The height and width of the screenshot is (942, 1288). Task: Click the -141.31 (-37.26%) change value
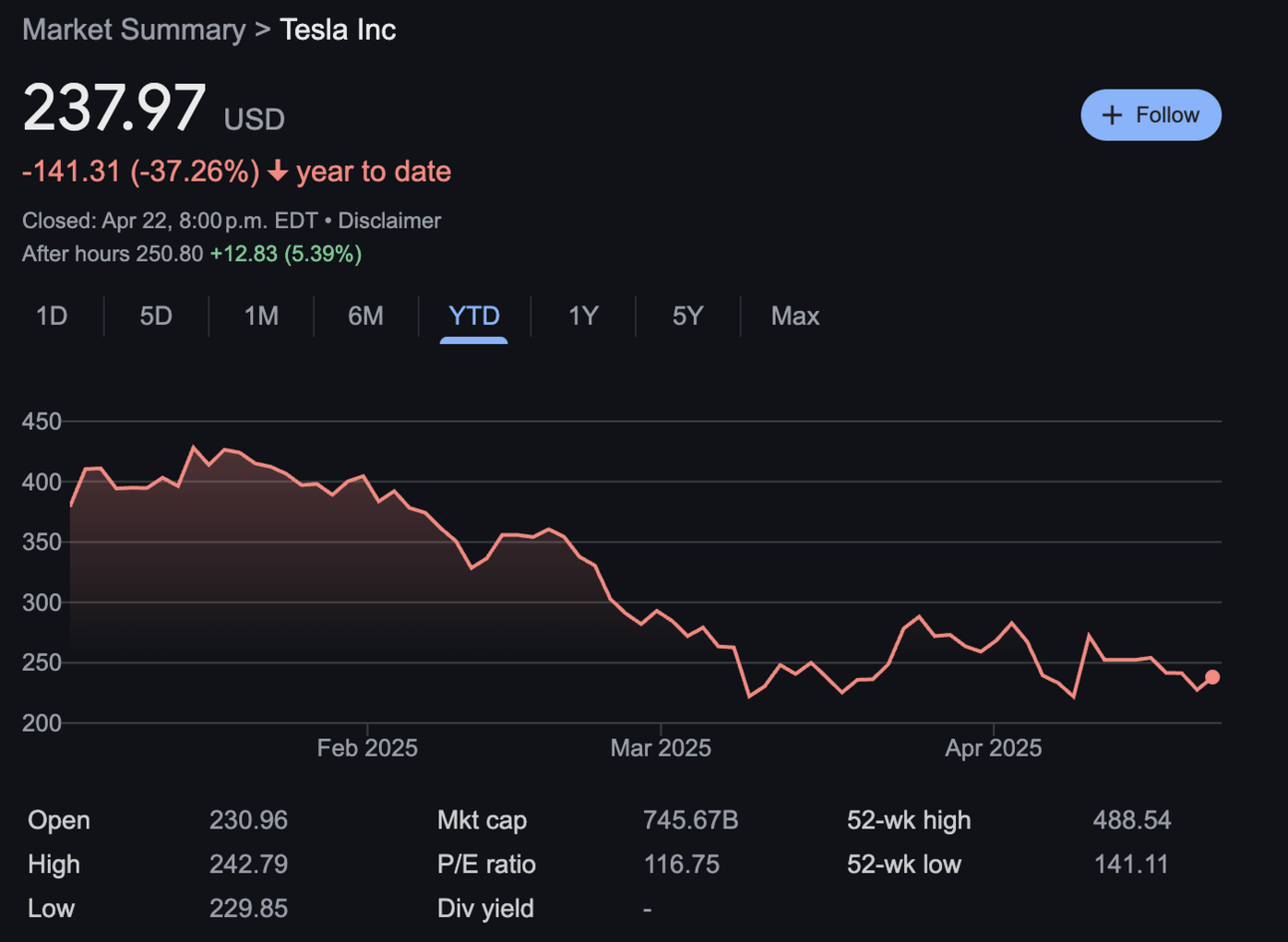click(141, 171)
